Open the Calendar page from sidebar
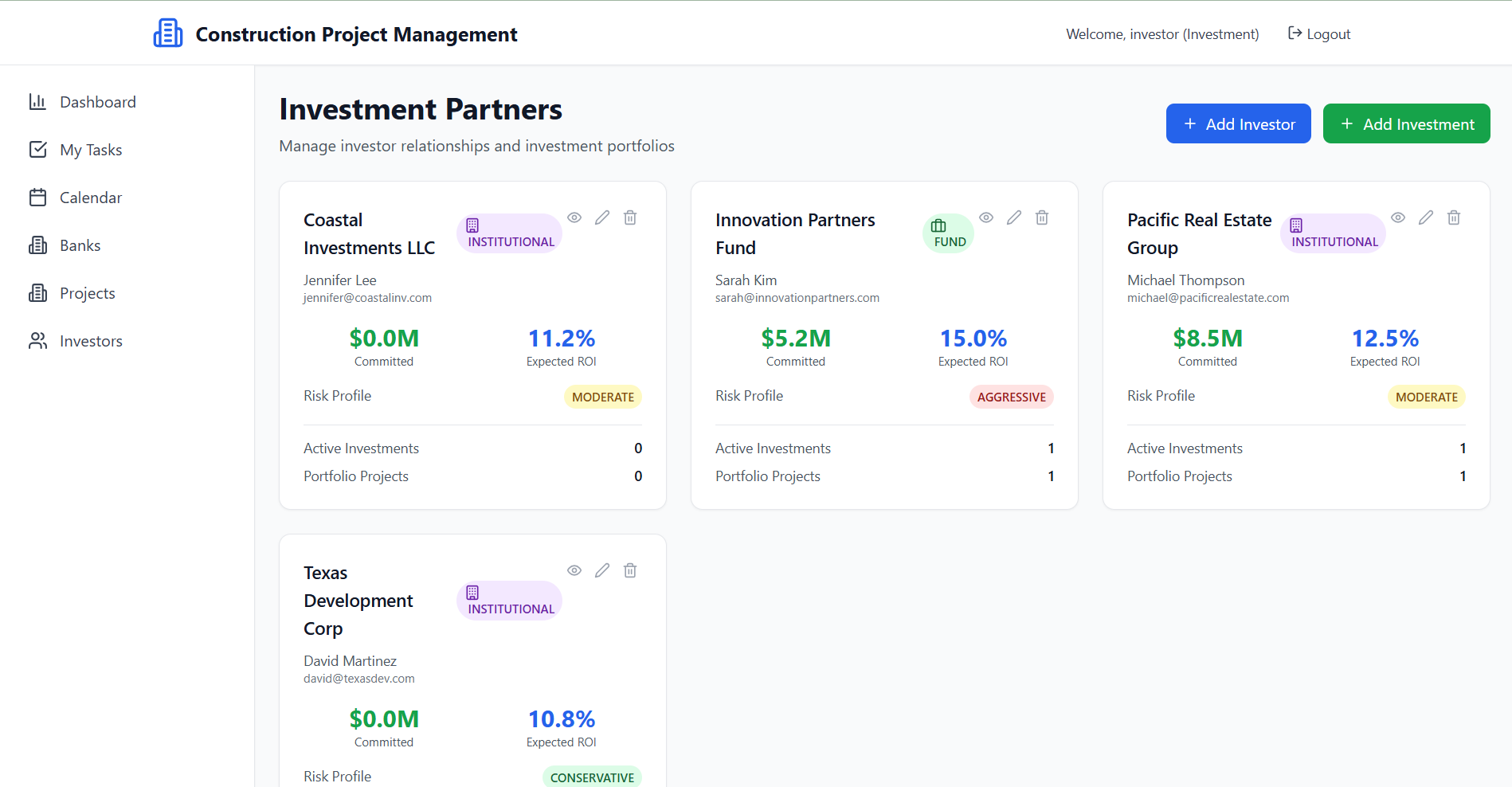Viewport: 1512px width, 787px height. (x=91, y=198)
